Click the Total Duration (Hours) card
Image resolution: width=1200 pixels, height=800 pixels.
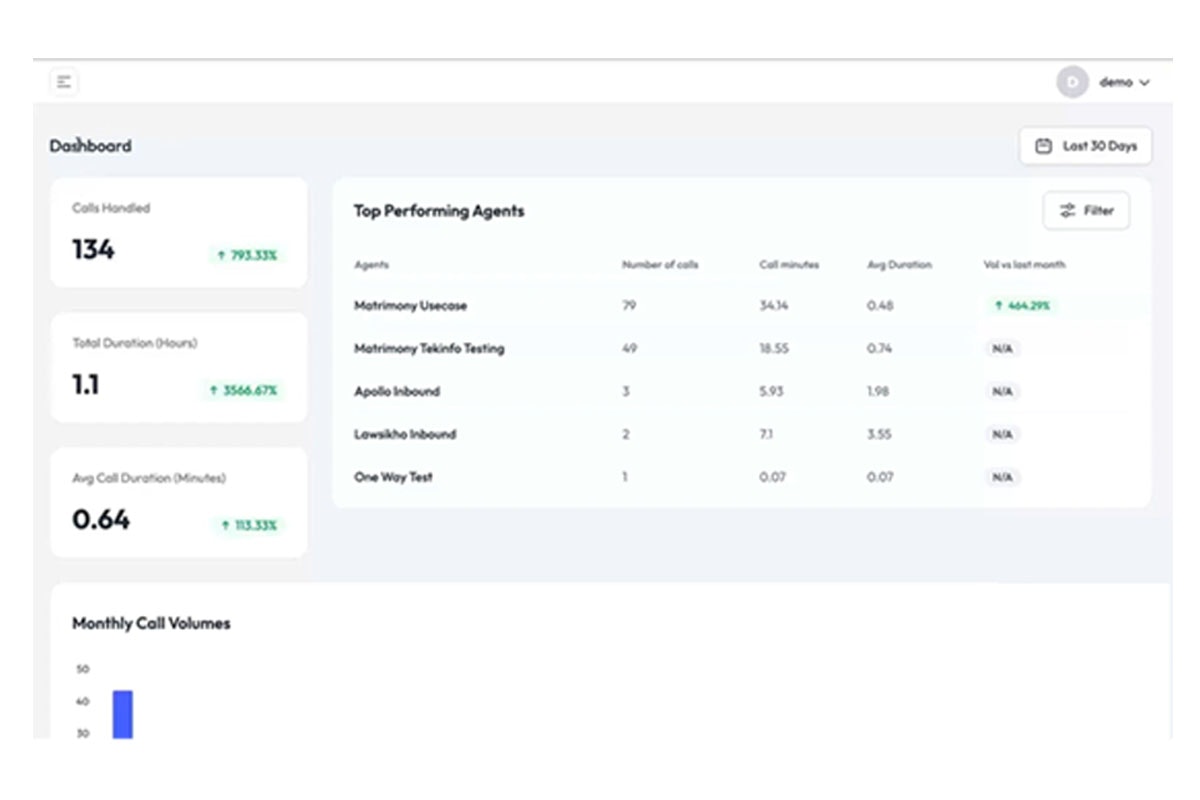pyautogui.click(x=178, y=367)
